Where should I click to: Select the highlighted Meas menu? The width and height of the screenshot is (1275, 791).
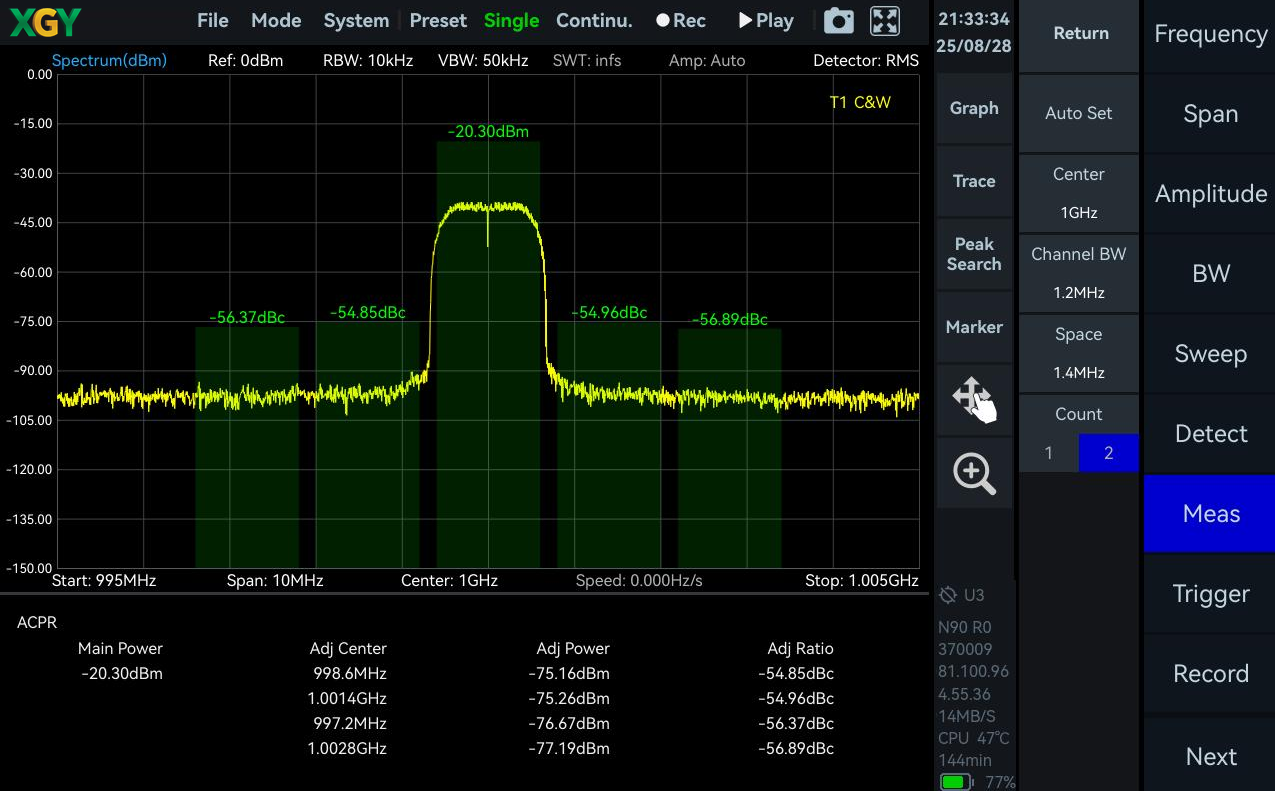tap(1210, 514)
